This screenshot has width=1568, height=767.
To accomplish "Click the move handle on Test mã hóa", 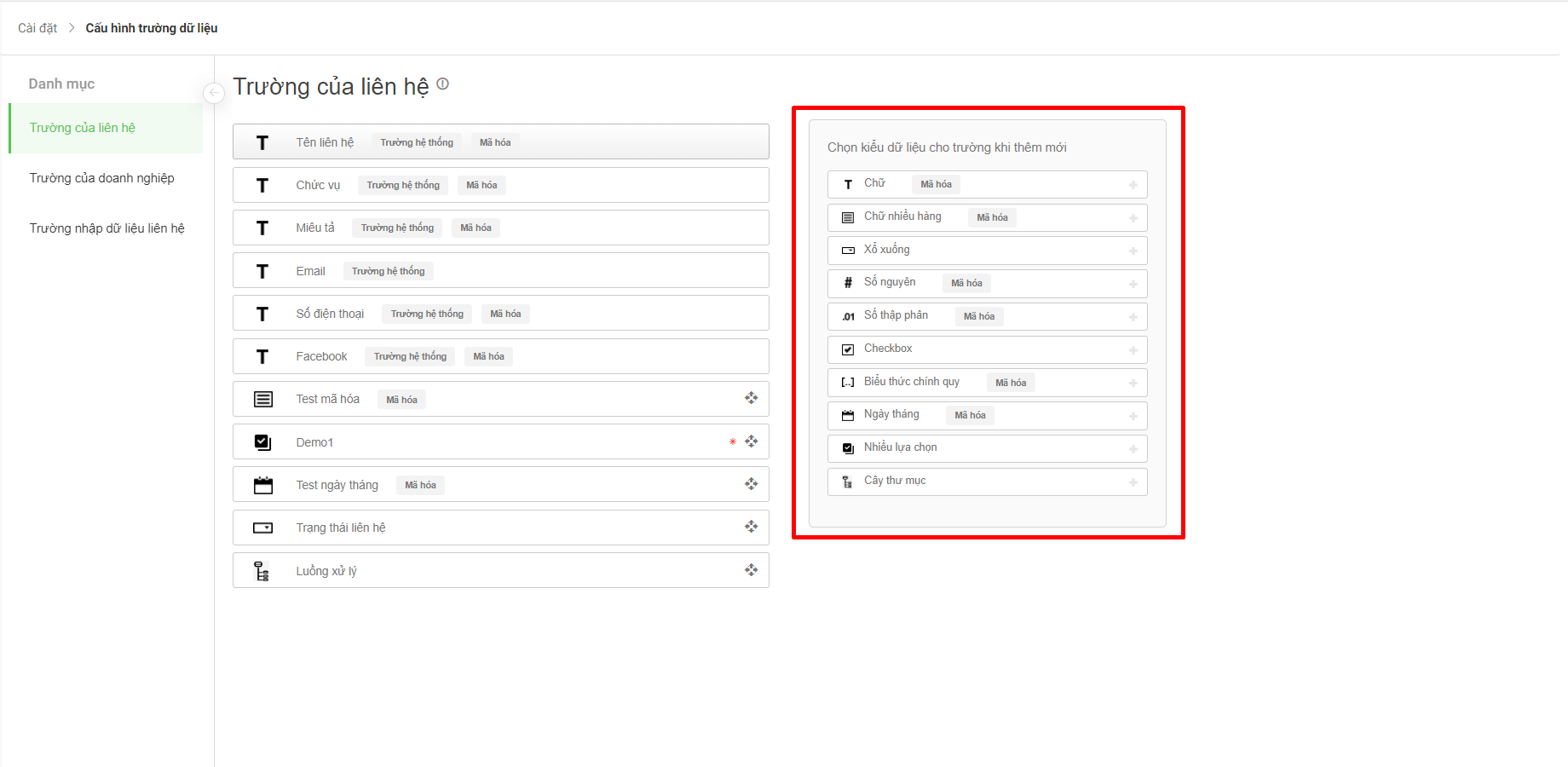I will (751, 398).
